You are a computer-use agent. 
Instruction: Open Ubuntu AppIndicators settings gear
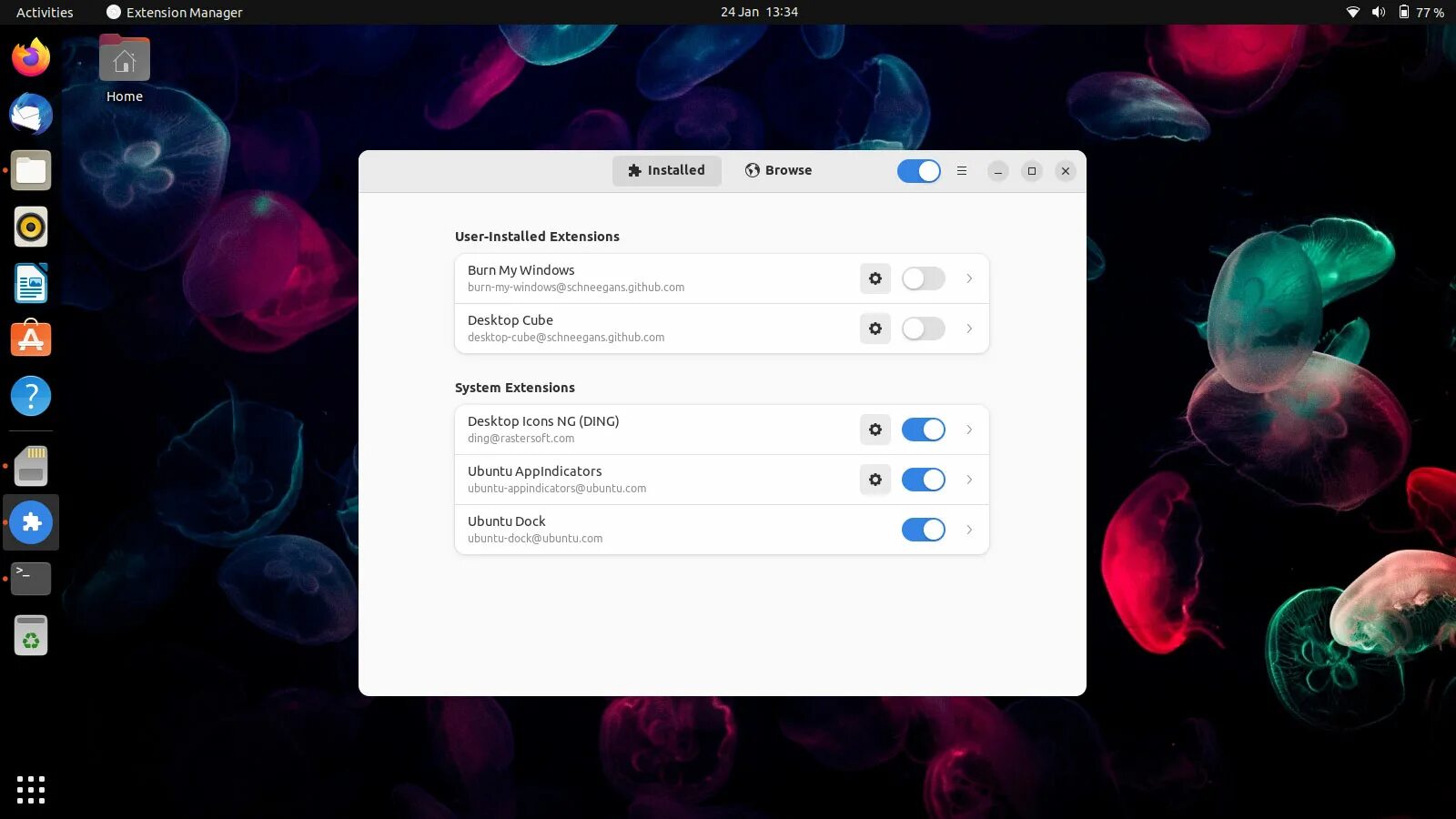875,480
